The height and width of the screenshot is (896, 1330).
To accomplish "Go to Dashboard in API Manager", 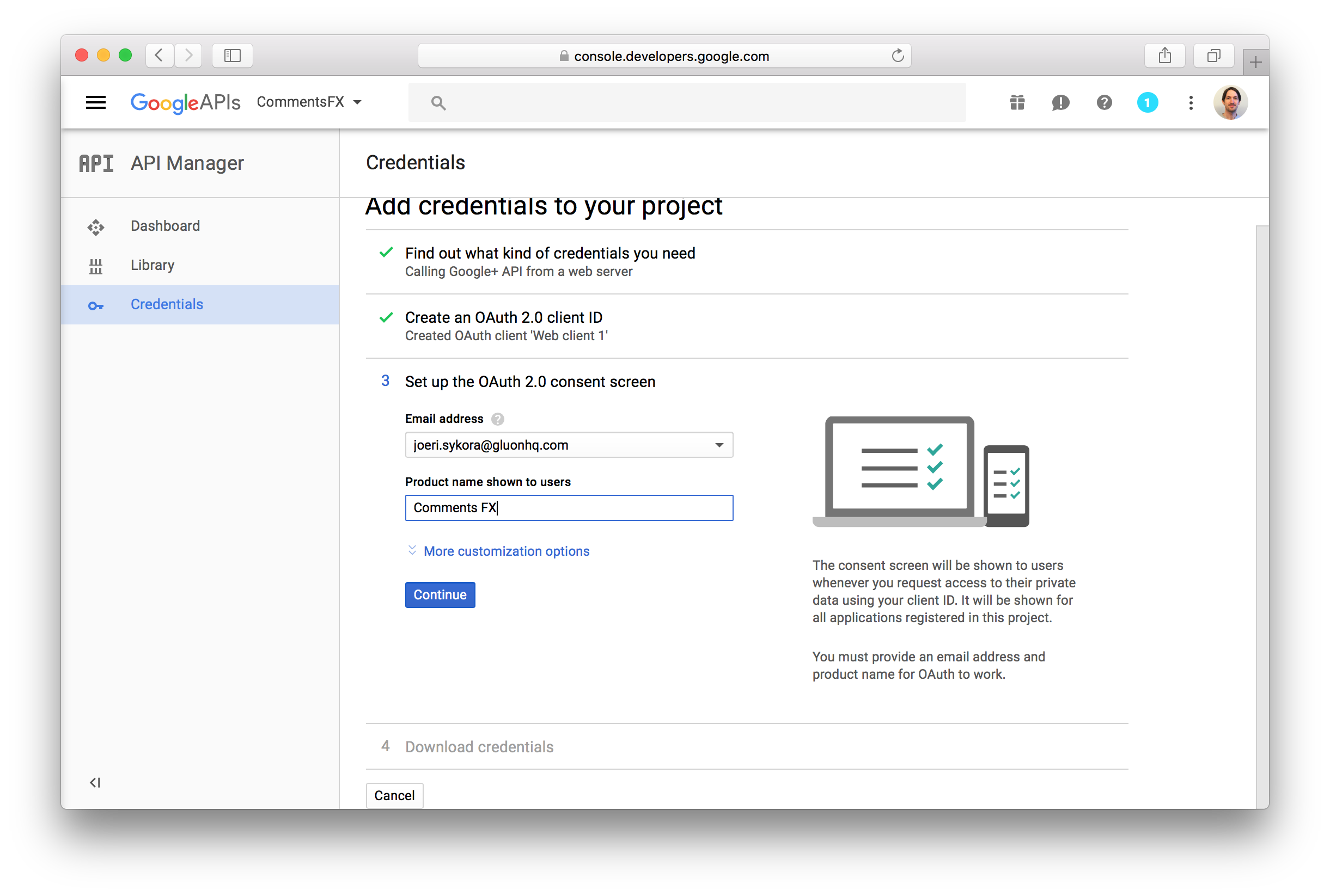I will (x=200, y=226).
